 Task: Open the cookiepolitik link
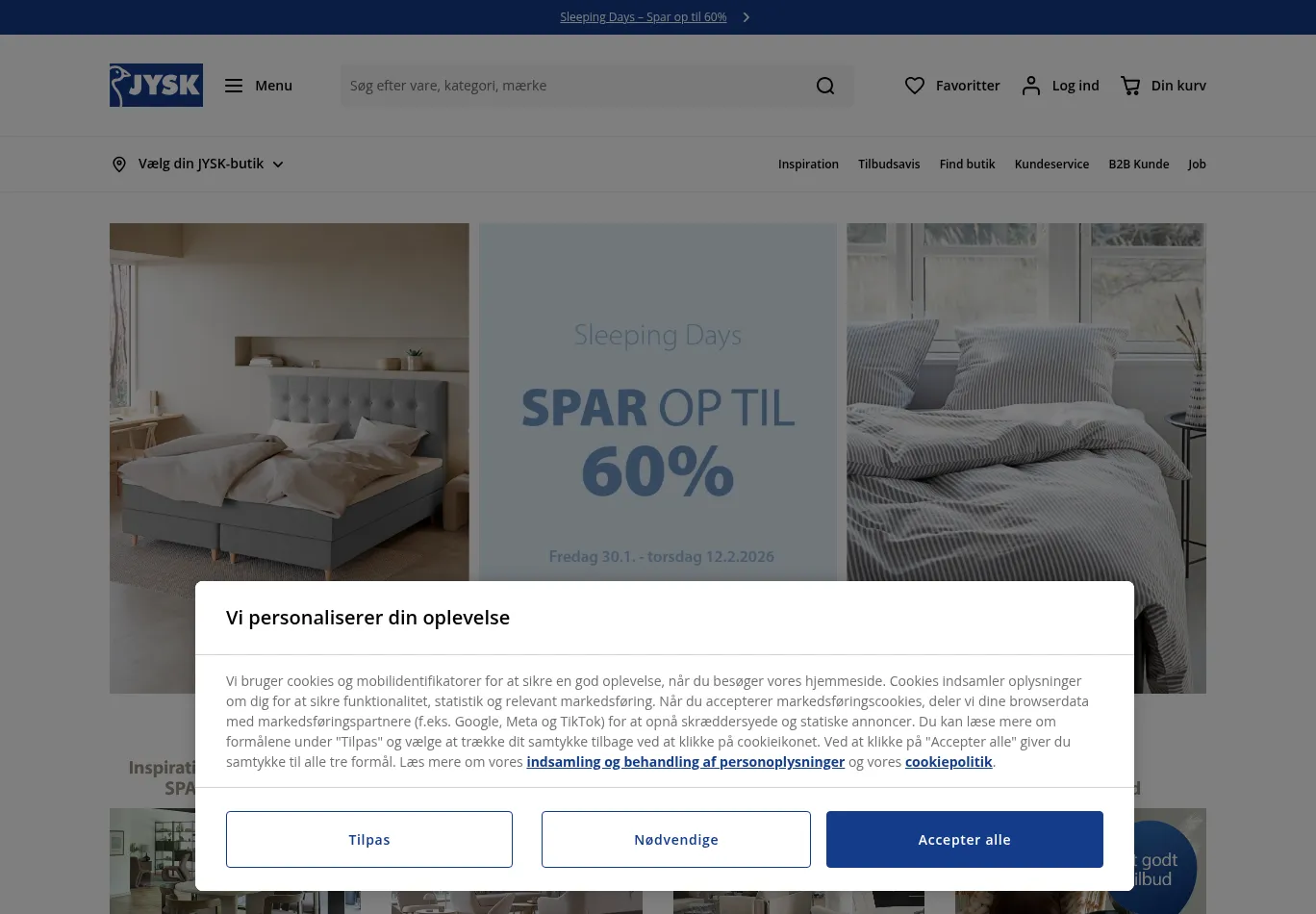[x=949, y=762]
